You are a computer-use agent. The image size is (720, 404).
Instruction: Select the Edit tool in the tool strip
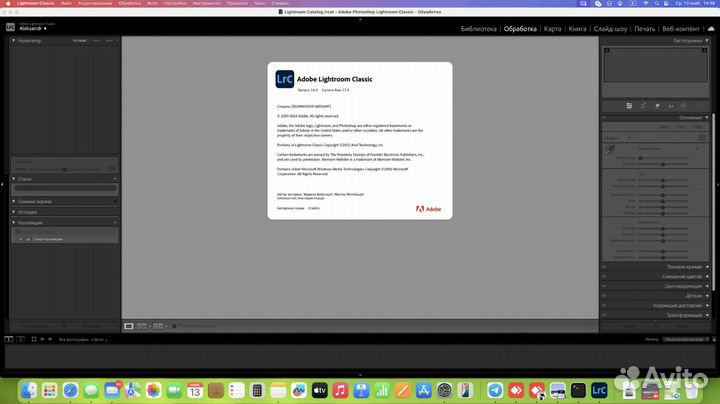click(629, 106)
